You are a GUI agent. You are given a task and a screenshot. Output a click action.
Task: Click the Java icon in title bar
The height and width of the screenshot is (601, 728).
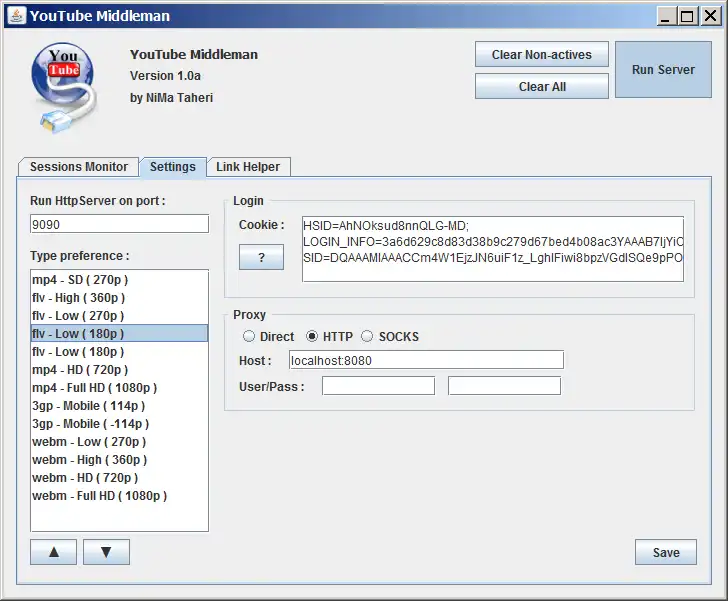tap(17, 16)
